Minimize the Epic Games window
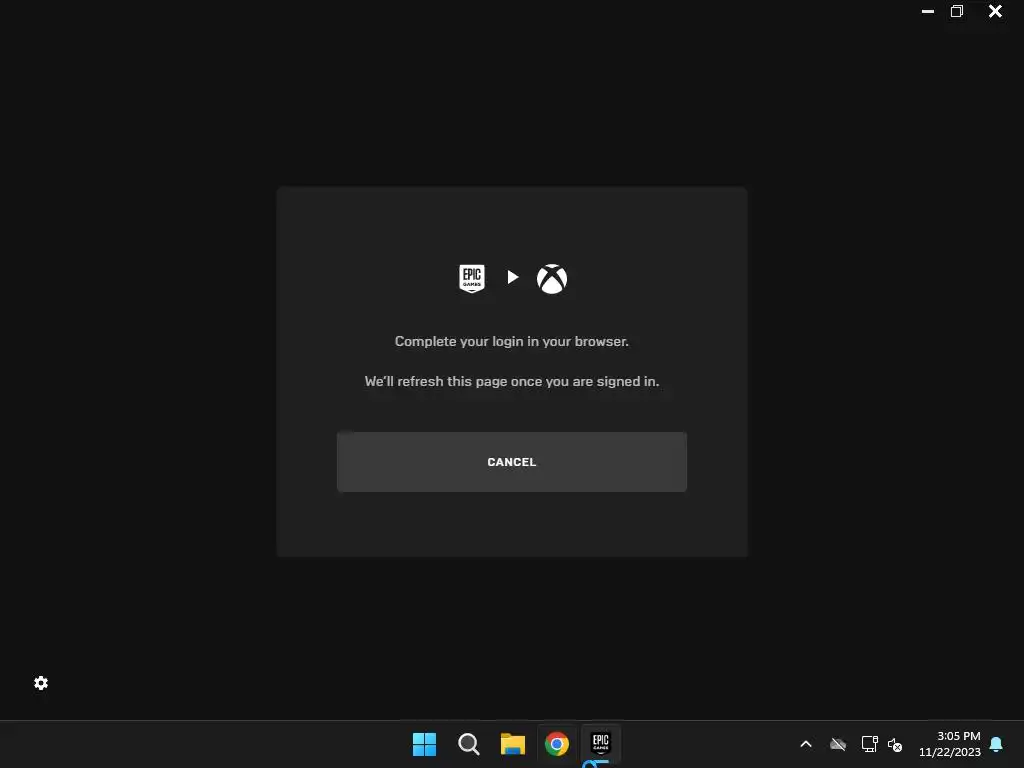This screenshot has width=1024, height=768. (927, 11)
